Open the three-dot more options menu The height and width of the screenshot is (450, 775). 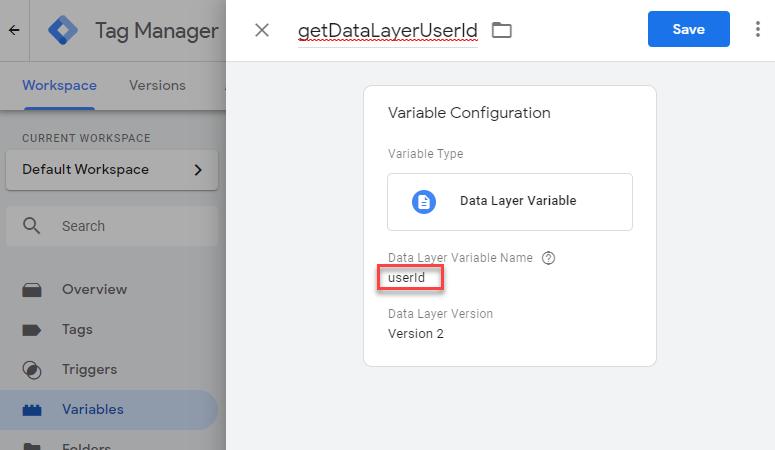(758, 29)
